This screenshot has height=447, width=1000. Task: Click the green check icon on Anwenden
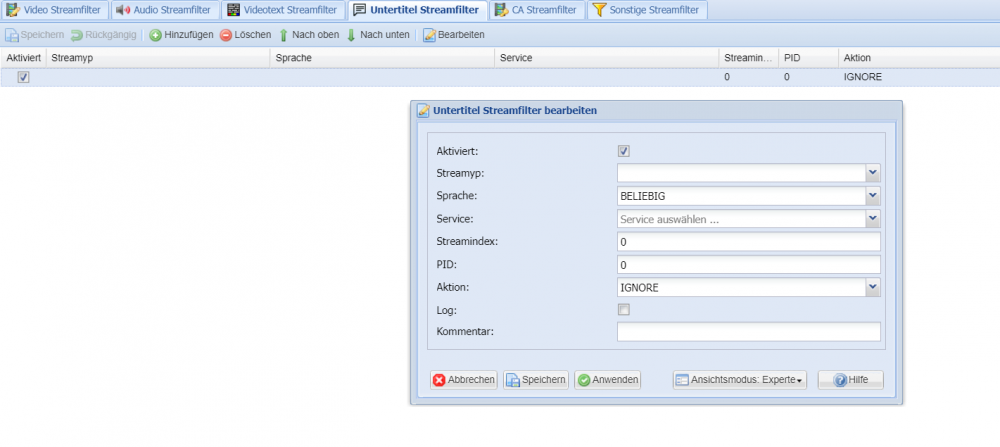584,380
